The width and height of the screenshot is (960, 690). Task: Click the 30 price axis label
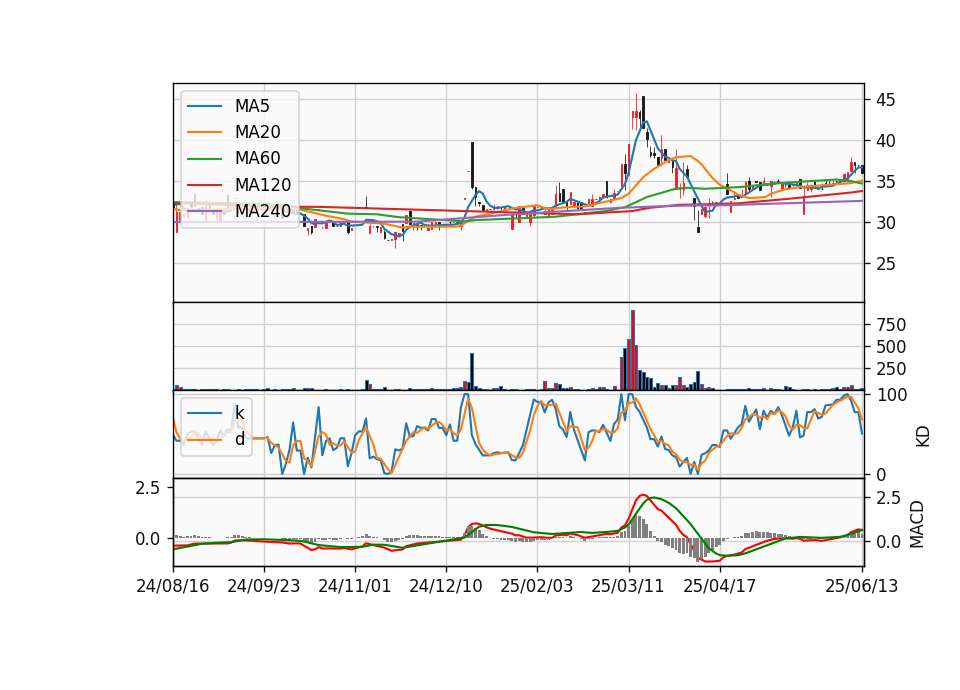885,223
